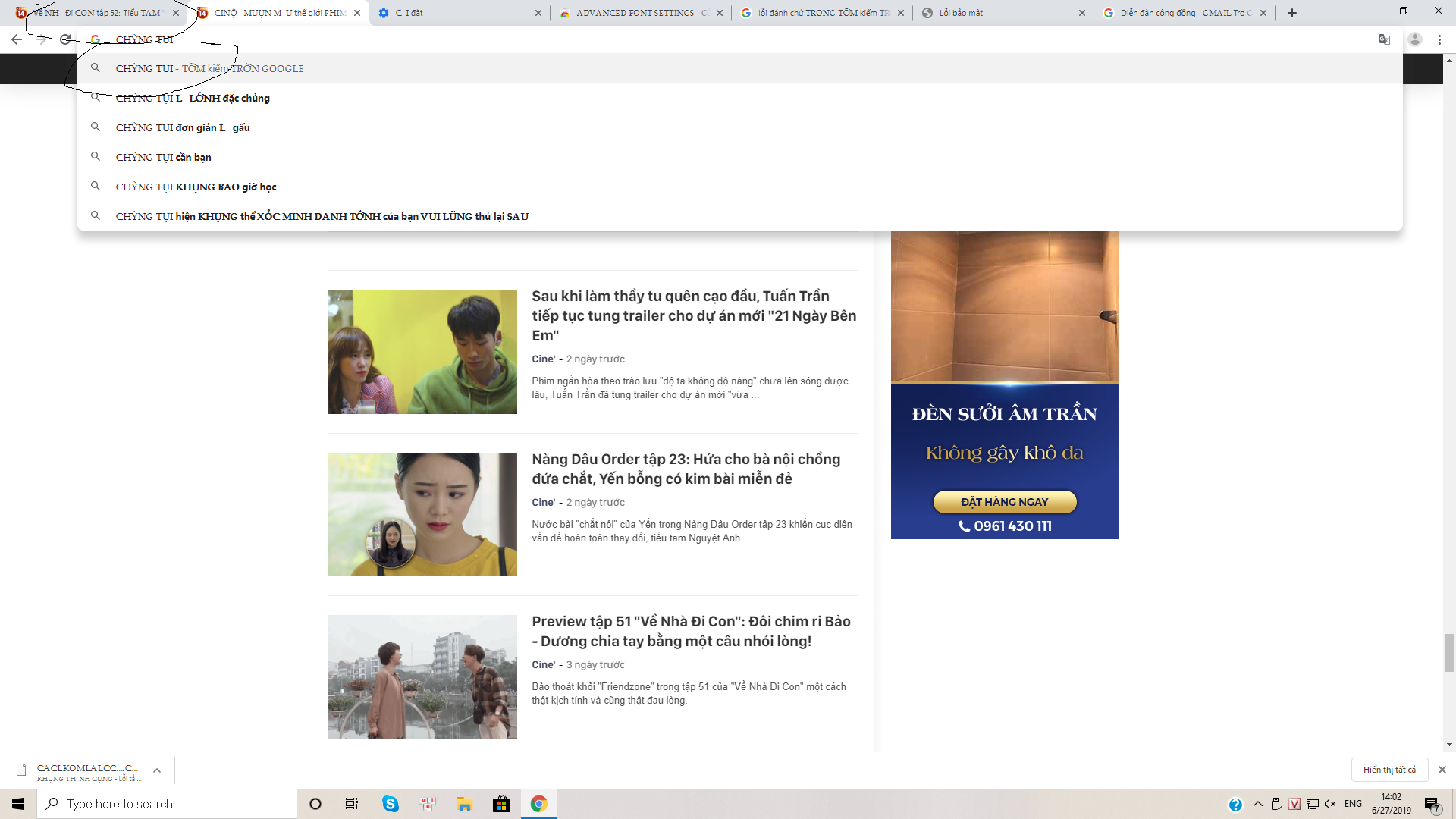Click the Skype icon in taskbar
The height and width of the screenshot is (819, 1456).
tap(390, 804)
